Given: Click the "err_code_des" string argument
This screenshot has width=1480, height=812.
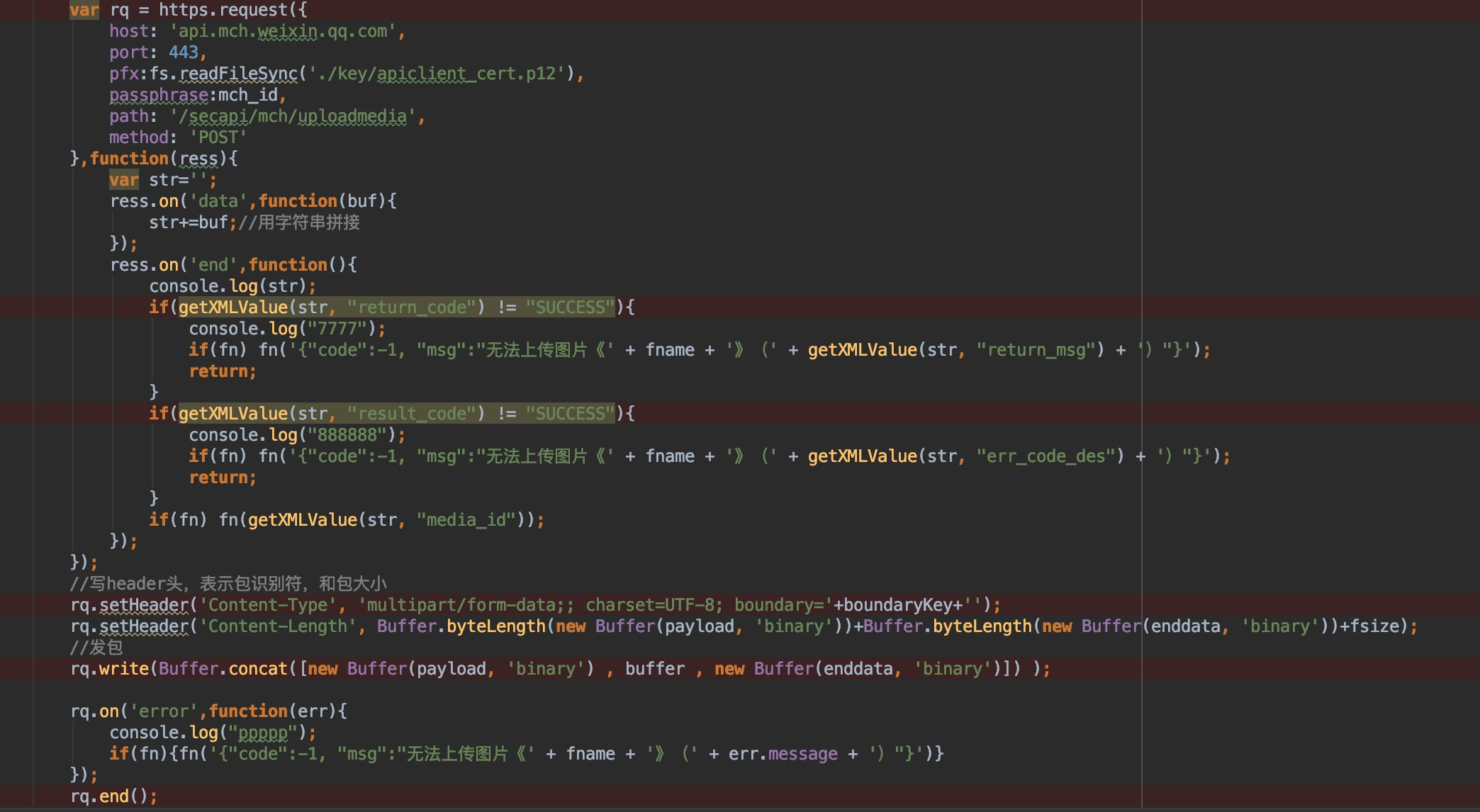Looking at the screenshot, I should tap(1045, 456).
